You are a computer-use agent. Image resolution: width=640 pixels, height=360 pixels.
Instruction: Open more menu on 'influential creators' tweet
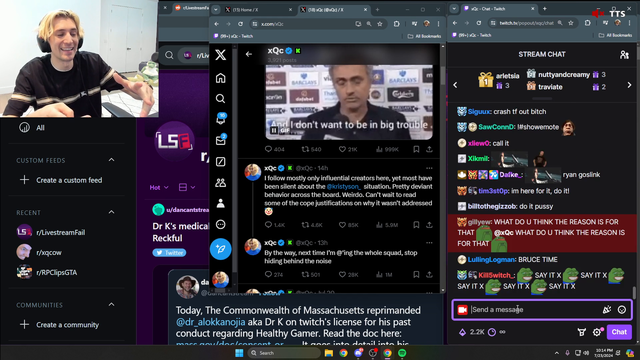tap(429, 168)
